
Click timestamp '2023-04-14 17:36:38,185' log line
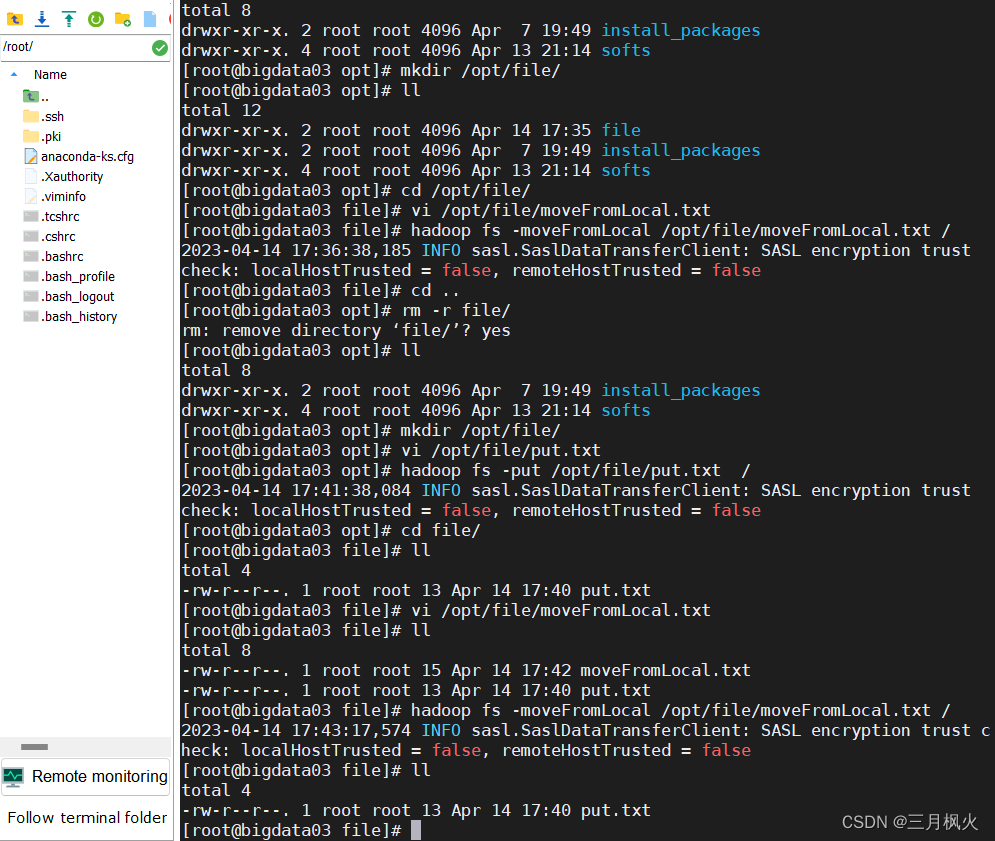pyautogui.click(x=296, y=250)
